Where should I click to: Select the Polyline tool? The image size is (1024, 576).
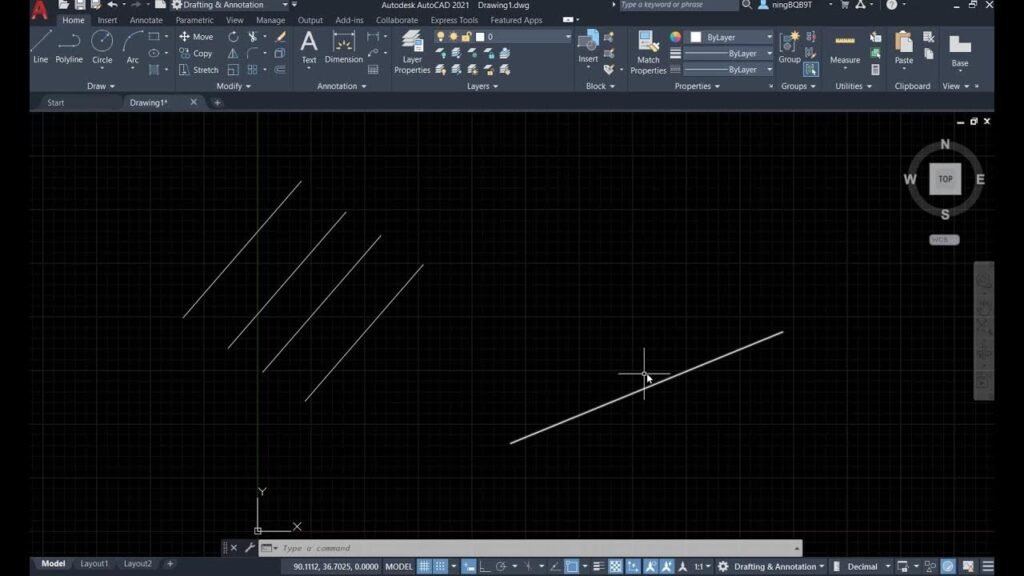[x=69, y=47]
